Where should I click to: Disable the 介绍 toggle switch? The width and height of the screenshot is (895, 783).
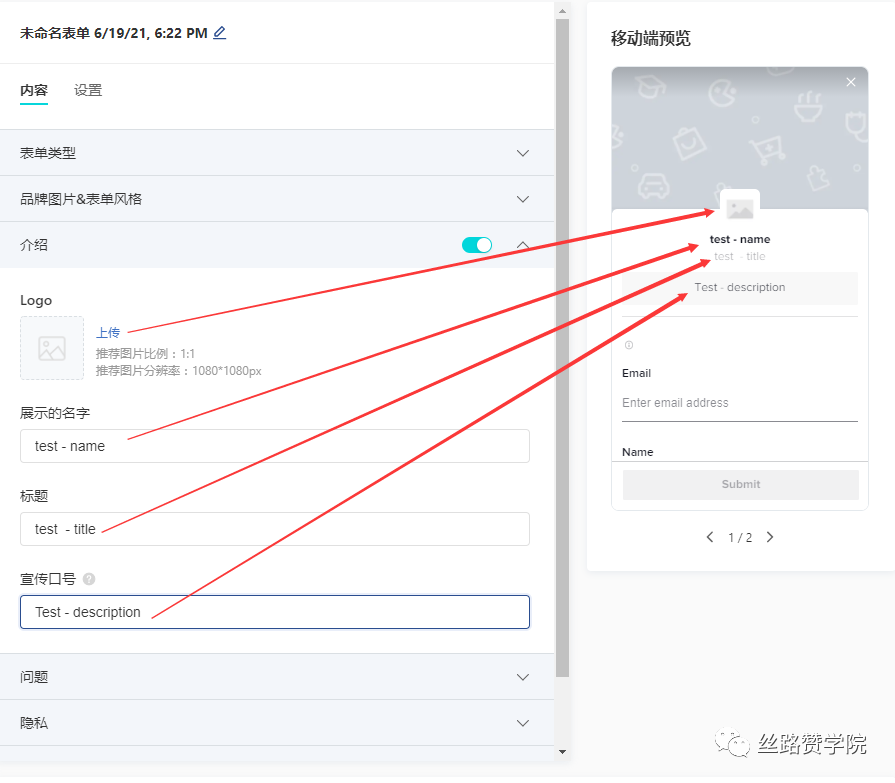477,244
